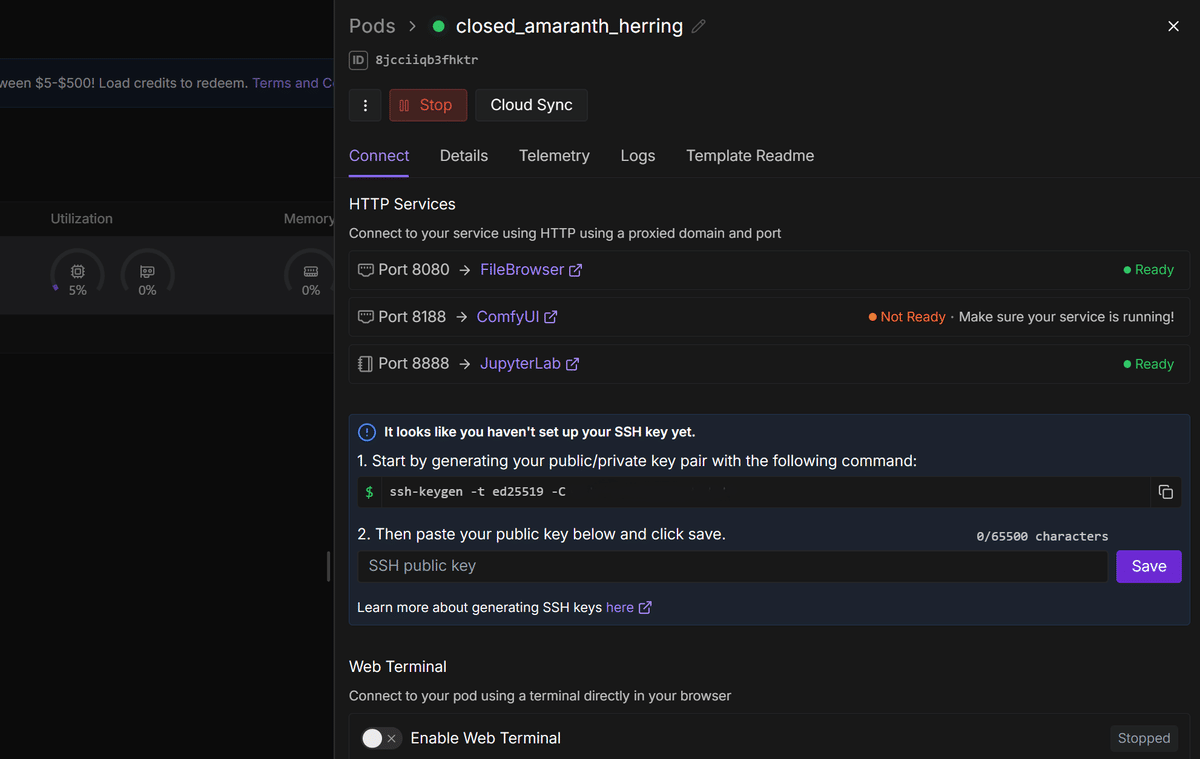Switch to the Details tab

coord(464,156)
